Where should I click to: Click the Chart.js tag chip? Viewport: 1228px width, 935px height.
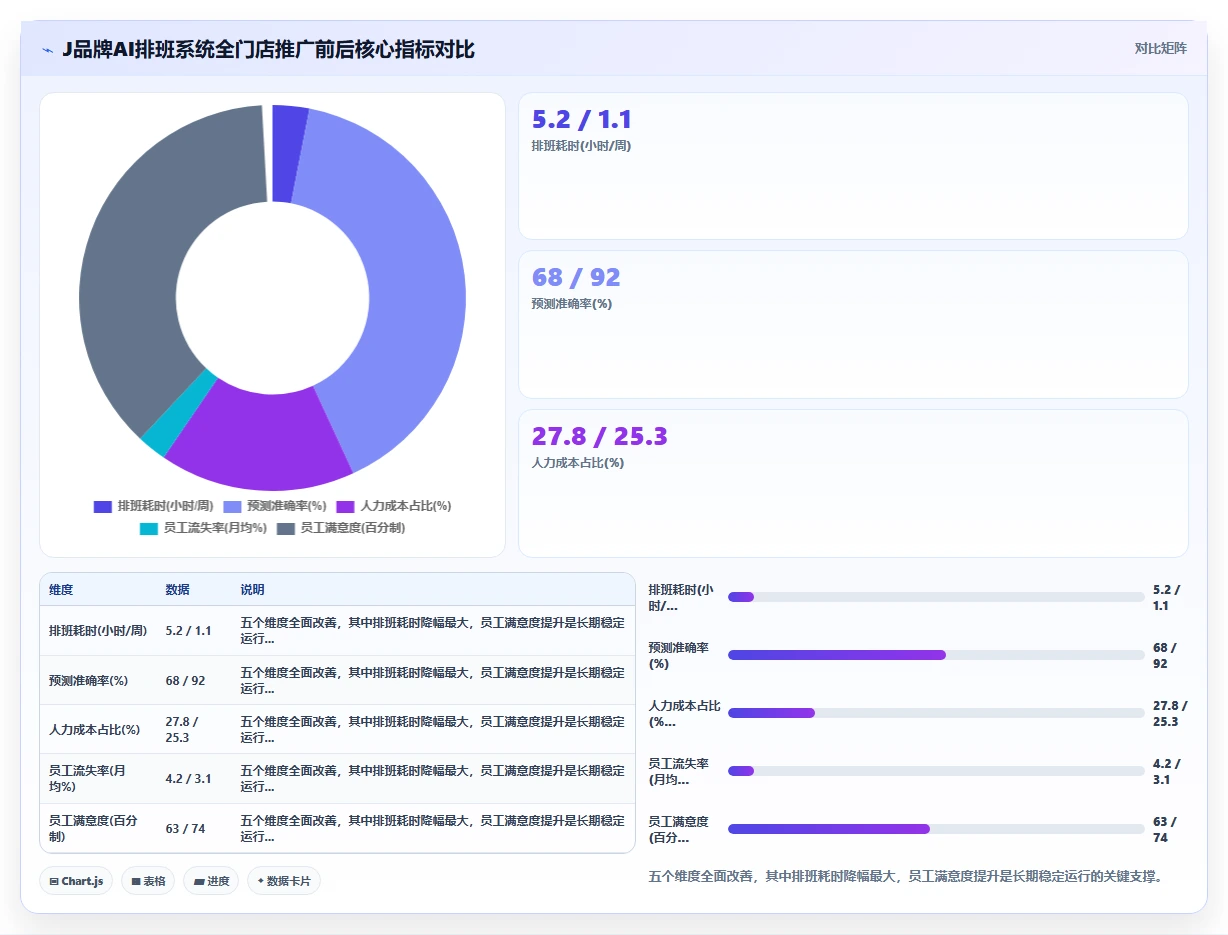tap(76, 881)
